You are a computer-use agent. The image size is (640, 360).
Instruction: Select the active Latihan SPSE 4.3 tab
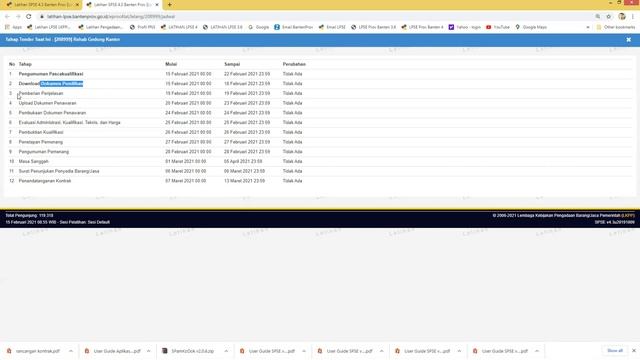tap(121, 4)
